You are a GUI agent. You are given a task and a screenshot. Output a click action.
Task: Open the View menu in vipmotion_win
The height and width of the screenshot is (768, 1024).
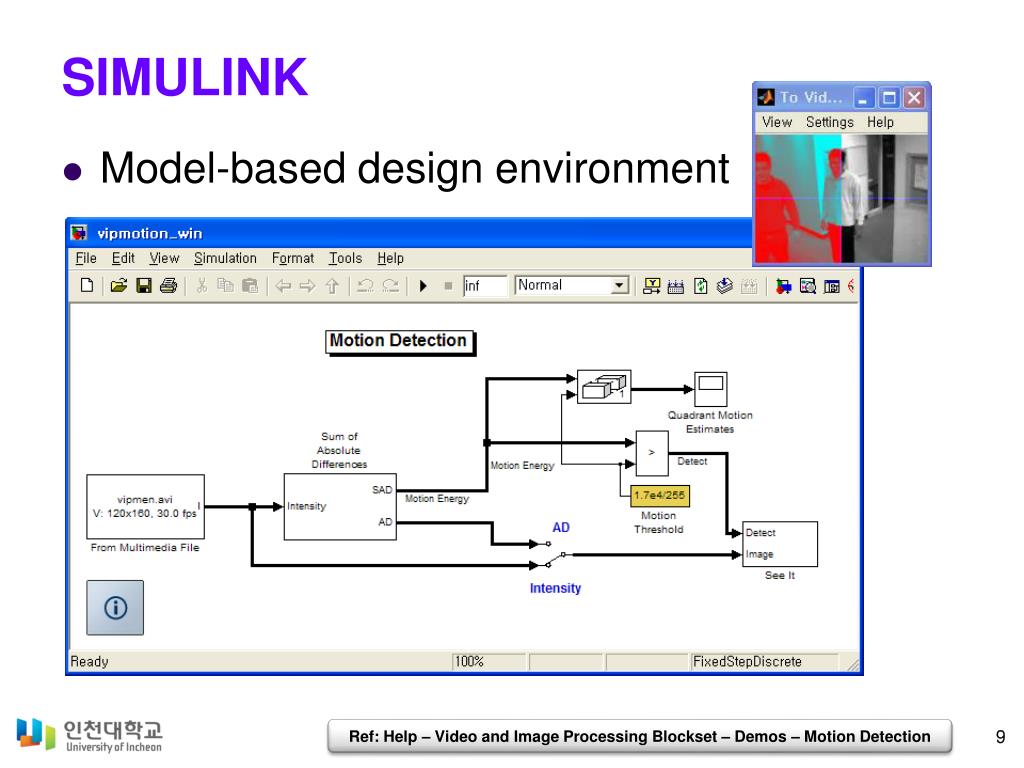coord(164,258)
